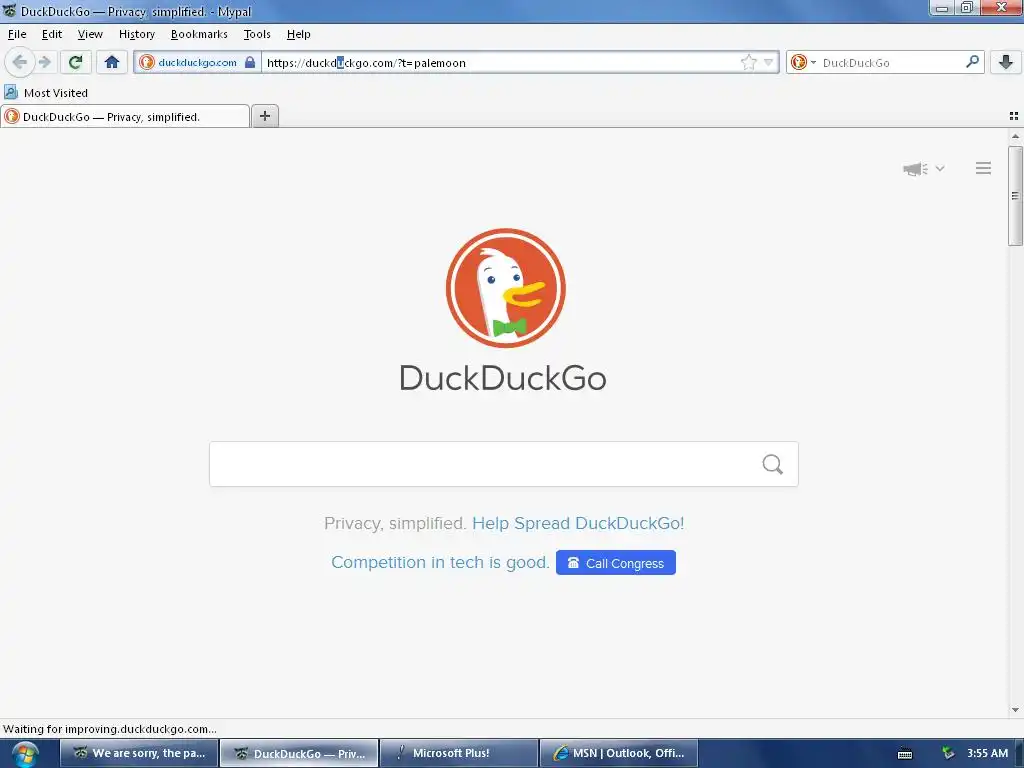Click the DuckDuckGo — Priv... taskbar button
This screenshot has height=768, width=1024.
pos(299,753)
